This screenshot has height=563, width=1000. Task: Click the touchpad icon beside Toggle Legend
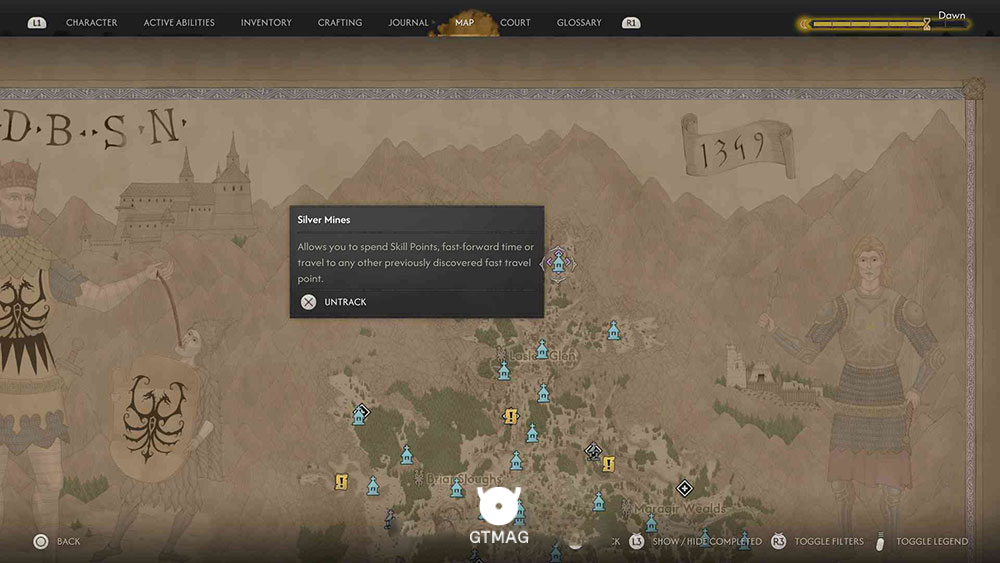[880, 541]
